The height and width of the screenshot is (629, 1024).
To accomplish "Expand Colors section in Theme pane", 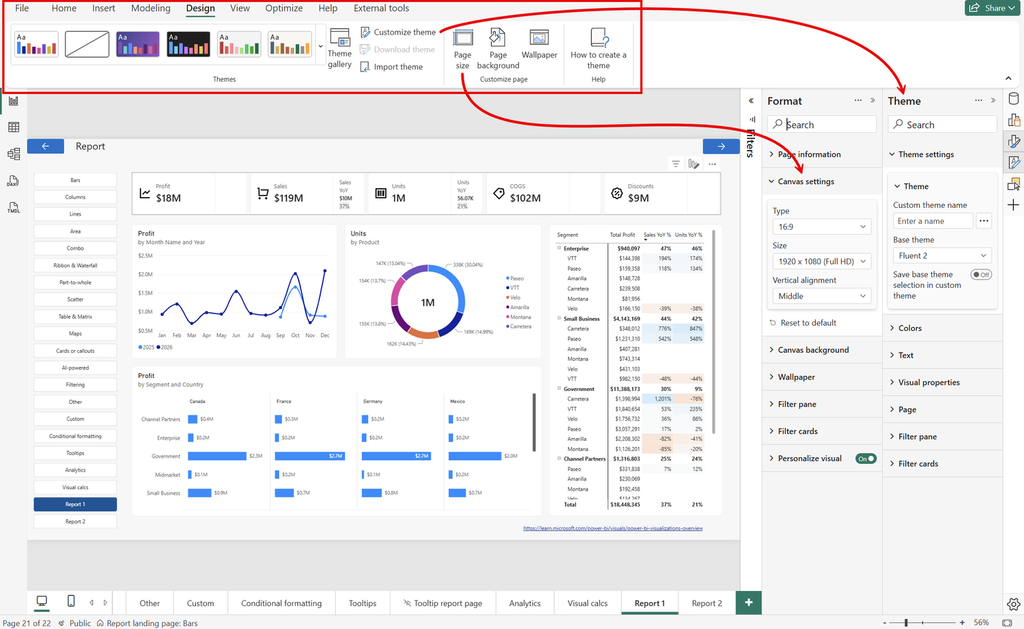I will (x=942, y=328).
